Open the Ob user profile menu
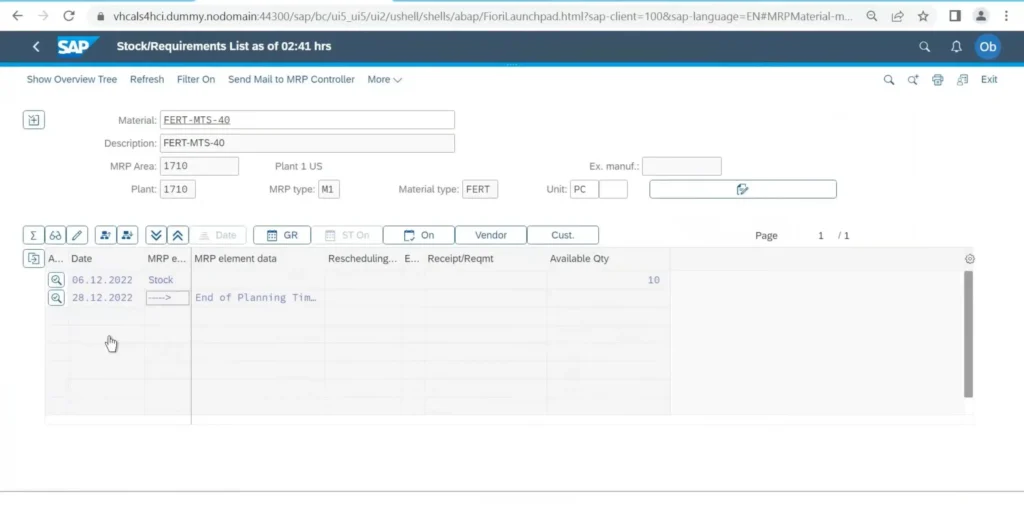Image resolution: width=1024 pixels, height=520 pixels. click(987, 46)
